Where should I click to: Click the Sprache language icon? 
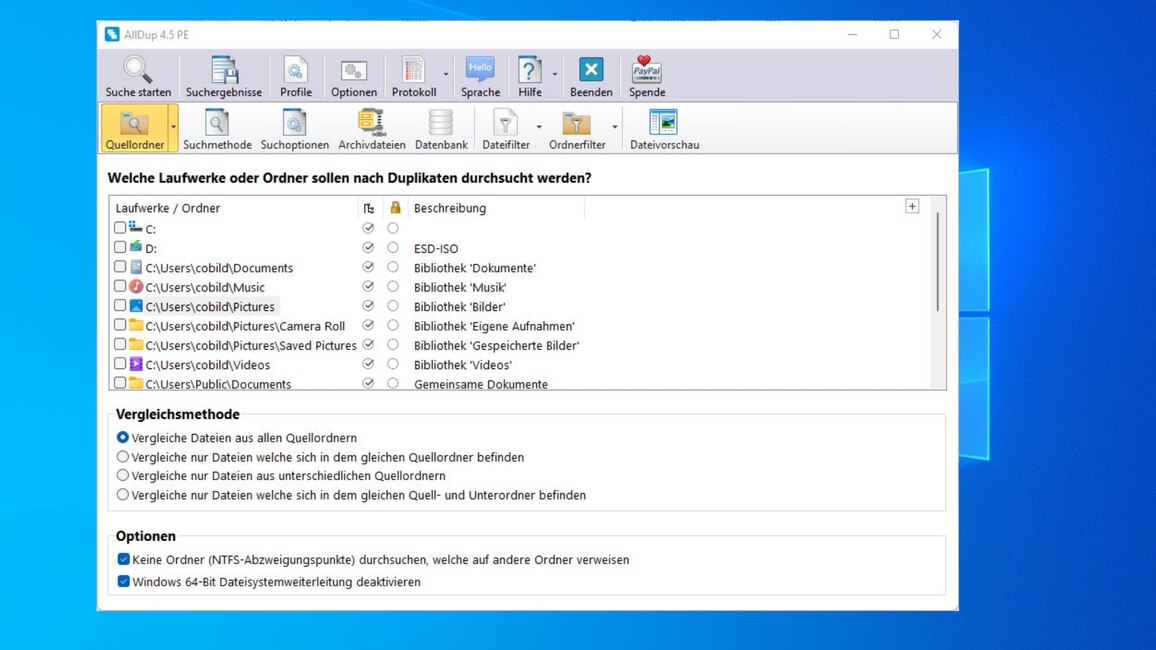480,71
